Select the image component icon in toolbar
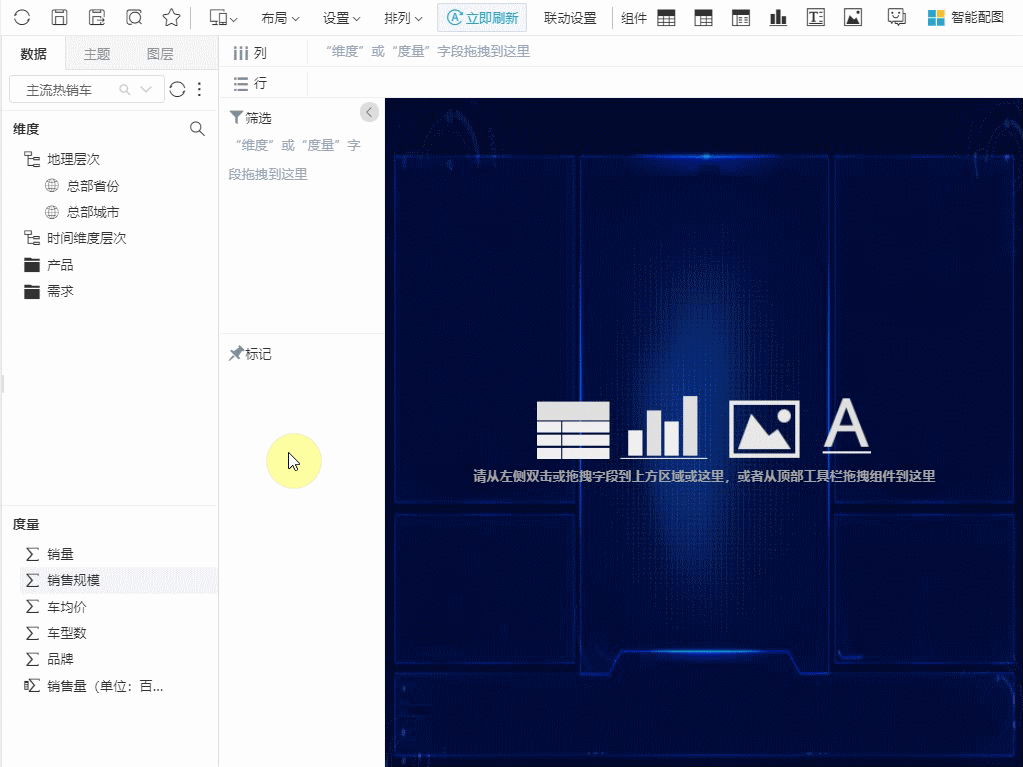The height and width of the screenshot is (767, 1023). pos(852,18)
